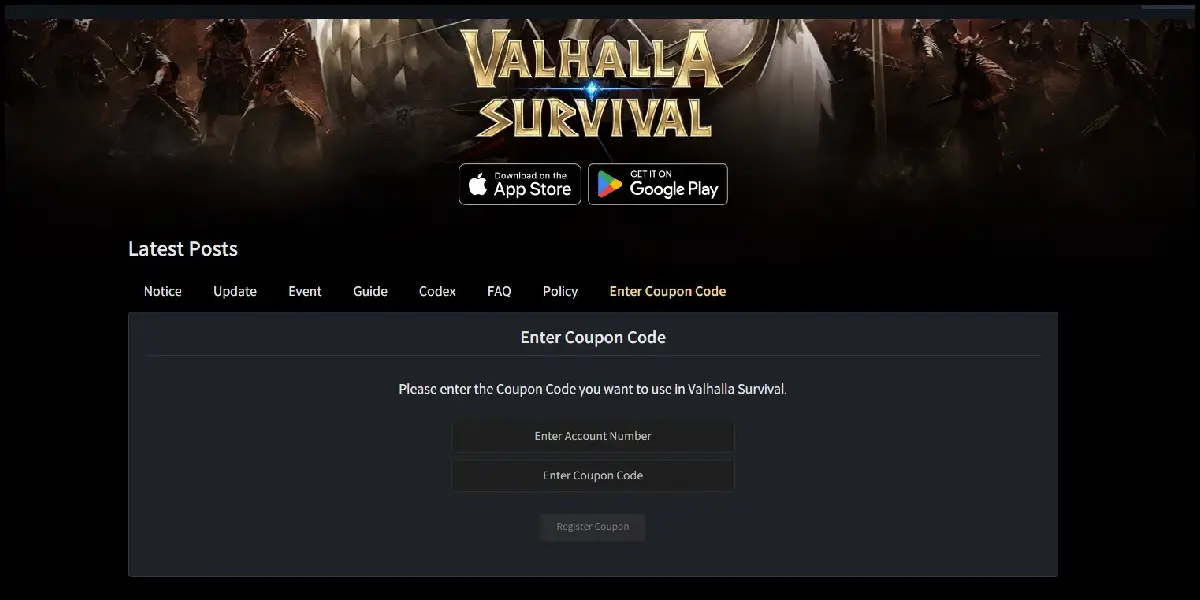Viewport: 1200px width, 600px height.
Task: Click the Valhalla Survival game logo
Action: pos(592,83)
